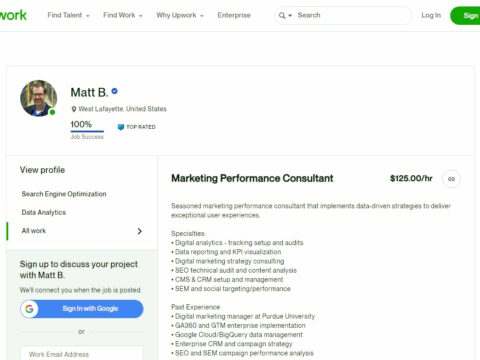
Task: Click Sign in with Google button
Action: coord(82,309)
